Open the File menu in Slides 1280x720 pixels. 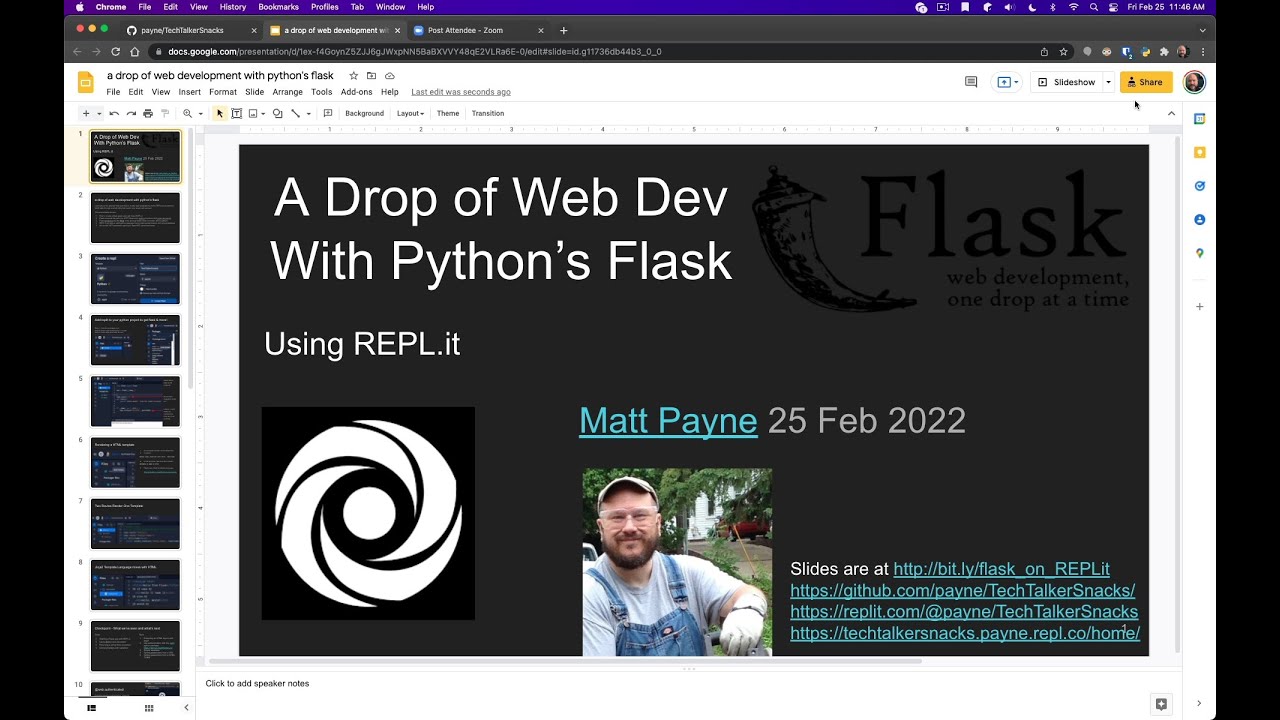click(113, 92)
